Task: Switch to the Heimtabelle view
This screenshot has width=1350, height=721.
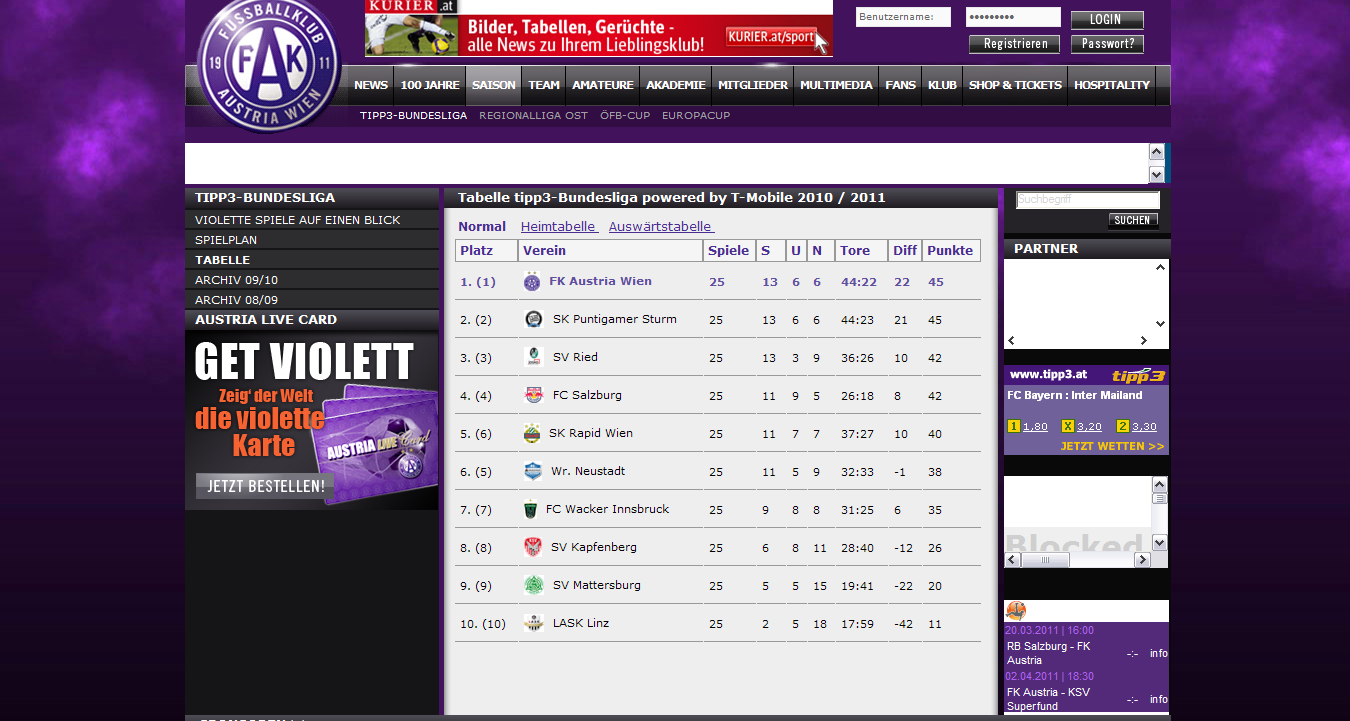Action: 559,227
